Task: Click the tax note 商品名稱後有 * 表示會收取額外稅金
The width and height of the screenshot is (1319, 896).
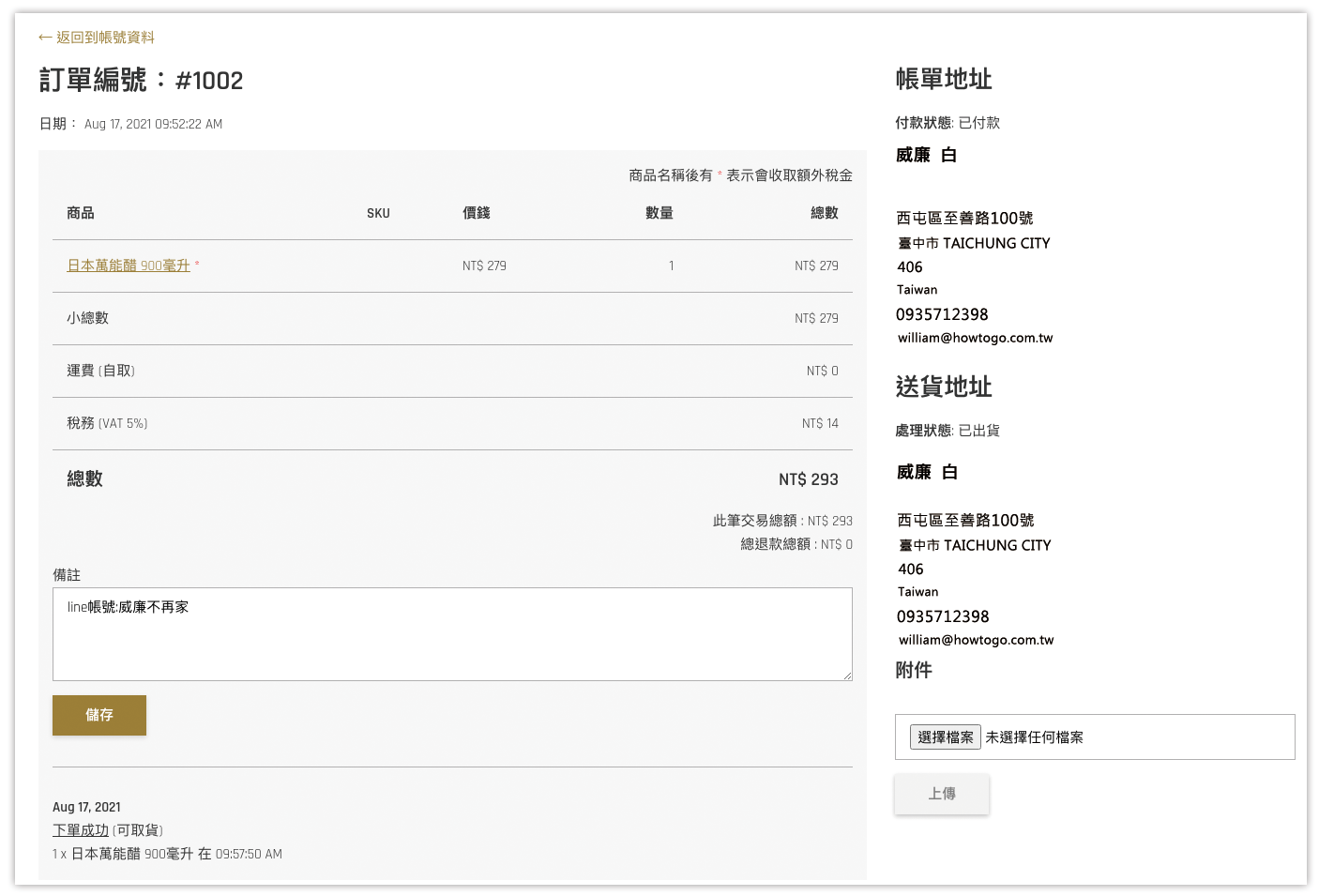Action: pyautogui.click(x=740, y=175)
